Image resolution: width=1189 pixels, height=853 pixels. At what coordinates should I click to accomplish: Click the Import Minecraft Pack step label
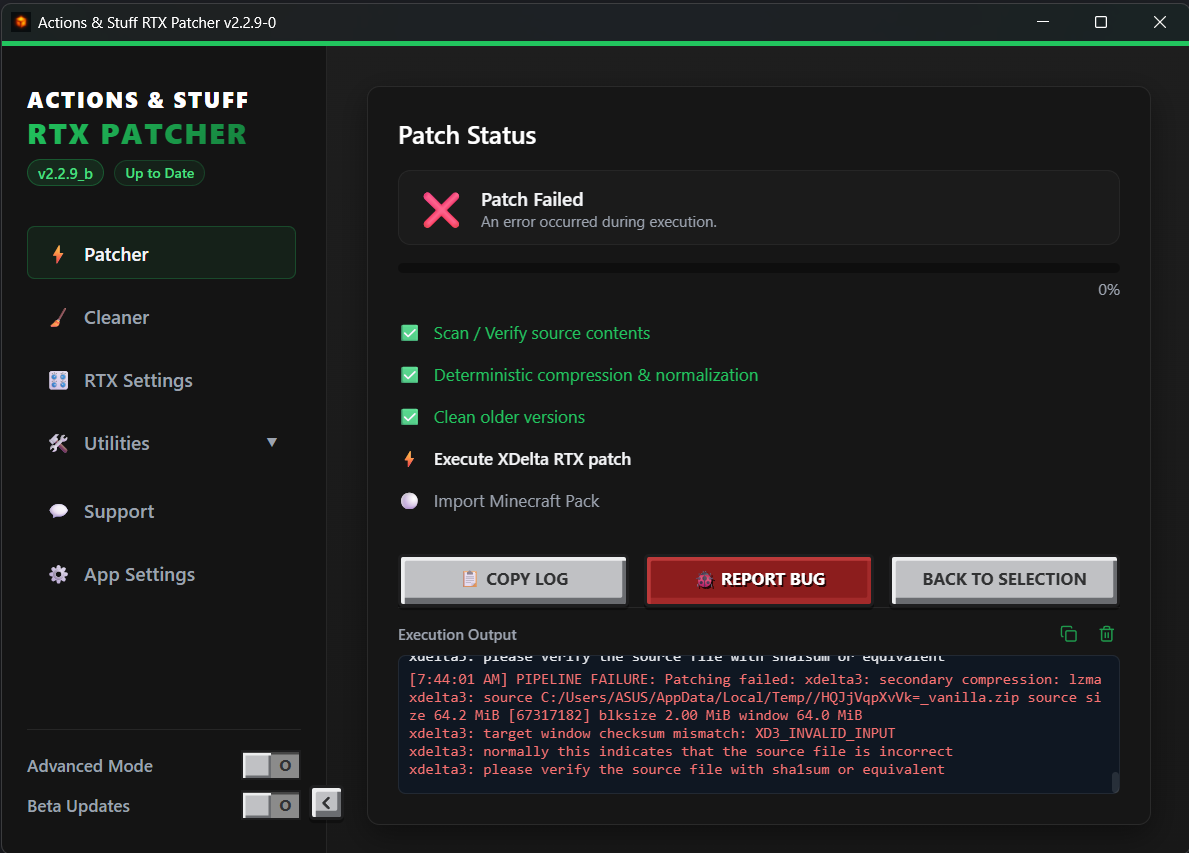pyautogui.click(x=516, y=500)
